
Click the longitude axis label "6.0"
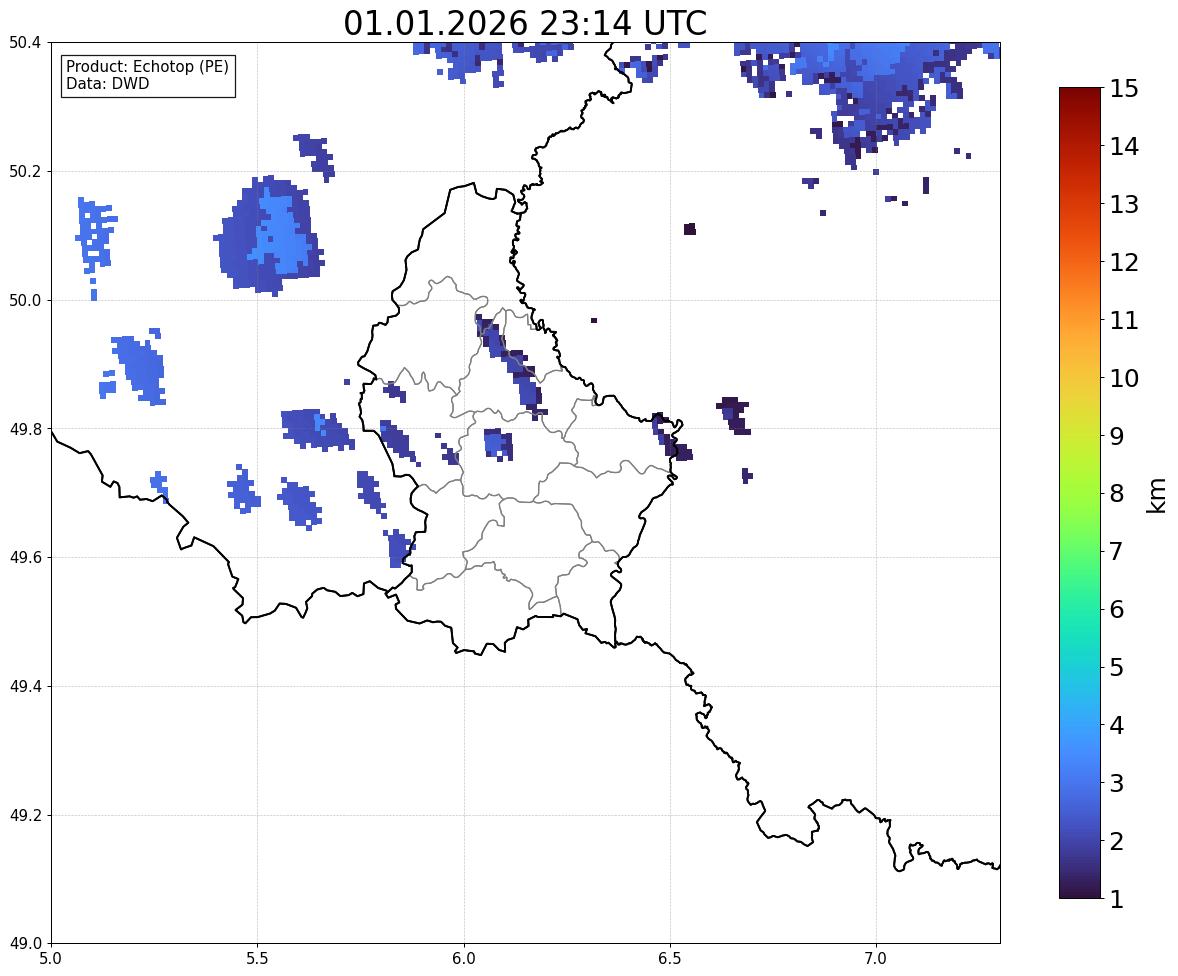464,959
